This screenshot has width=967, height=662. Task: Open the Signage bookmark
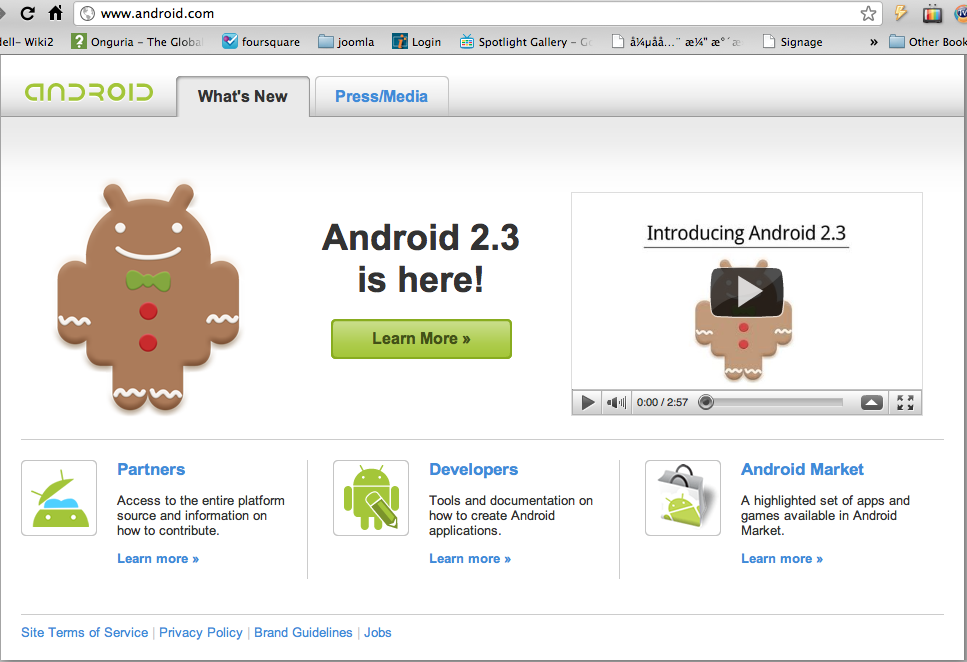coord(792,41)
